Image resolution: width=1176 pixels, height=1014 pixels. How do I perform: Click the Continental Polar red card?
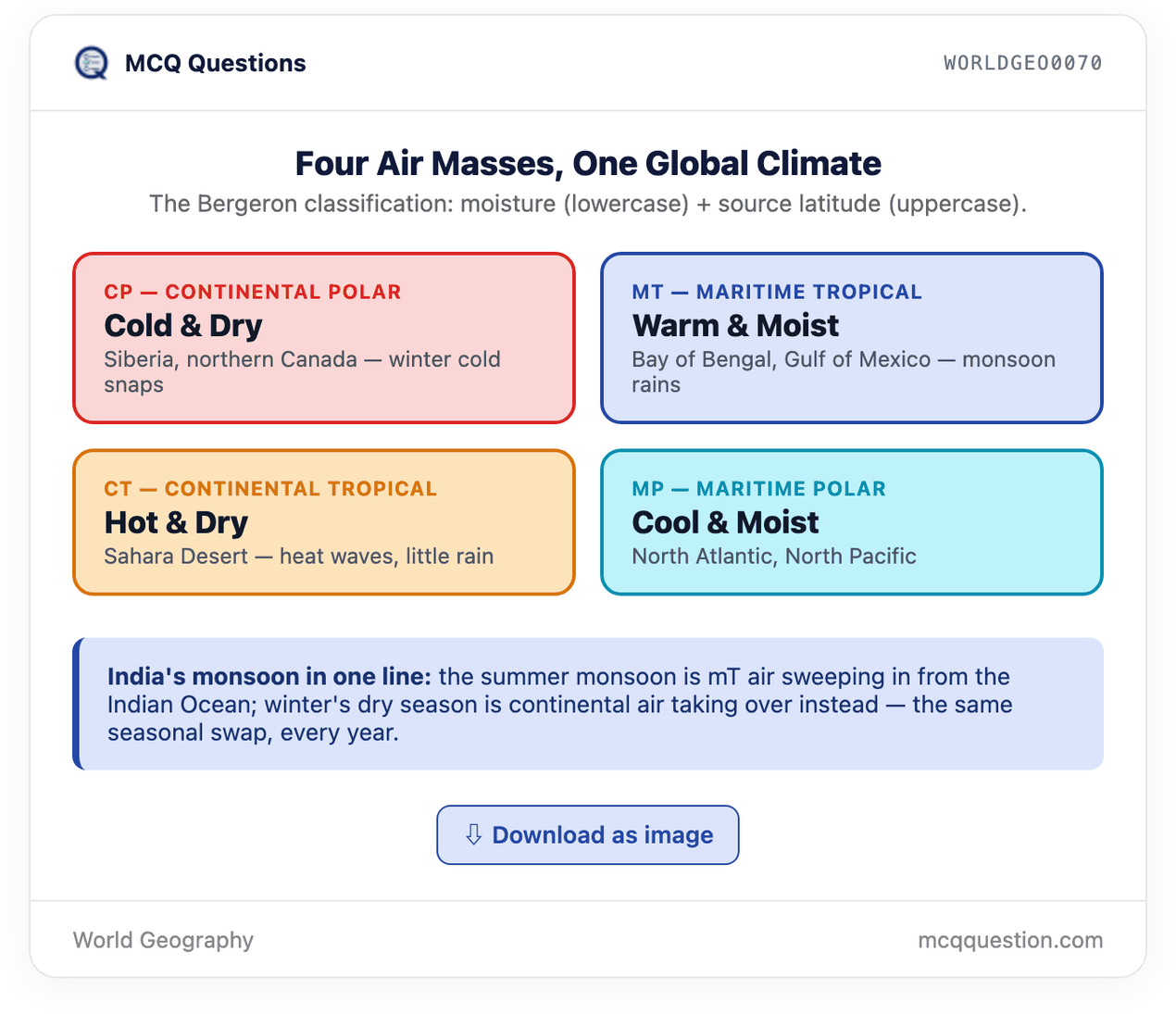click(324, 338)
